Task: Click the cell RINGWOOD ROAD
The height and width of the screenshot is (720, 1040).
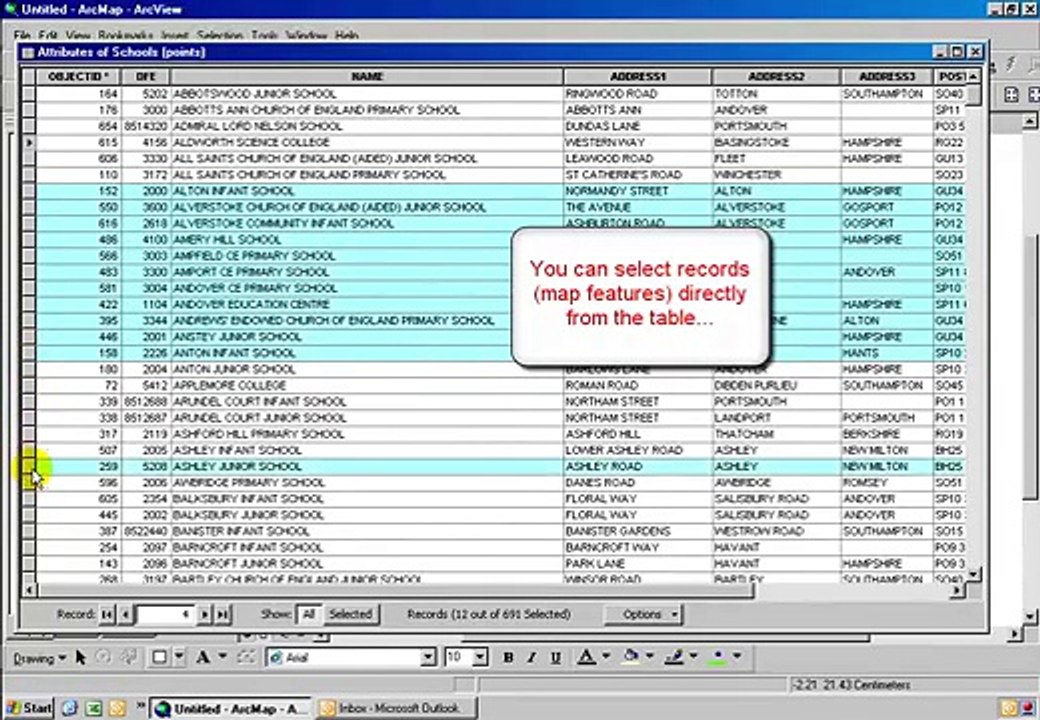Action: 637,94
